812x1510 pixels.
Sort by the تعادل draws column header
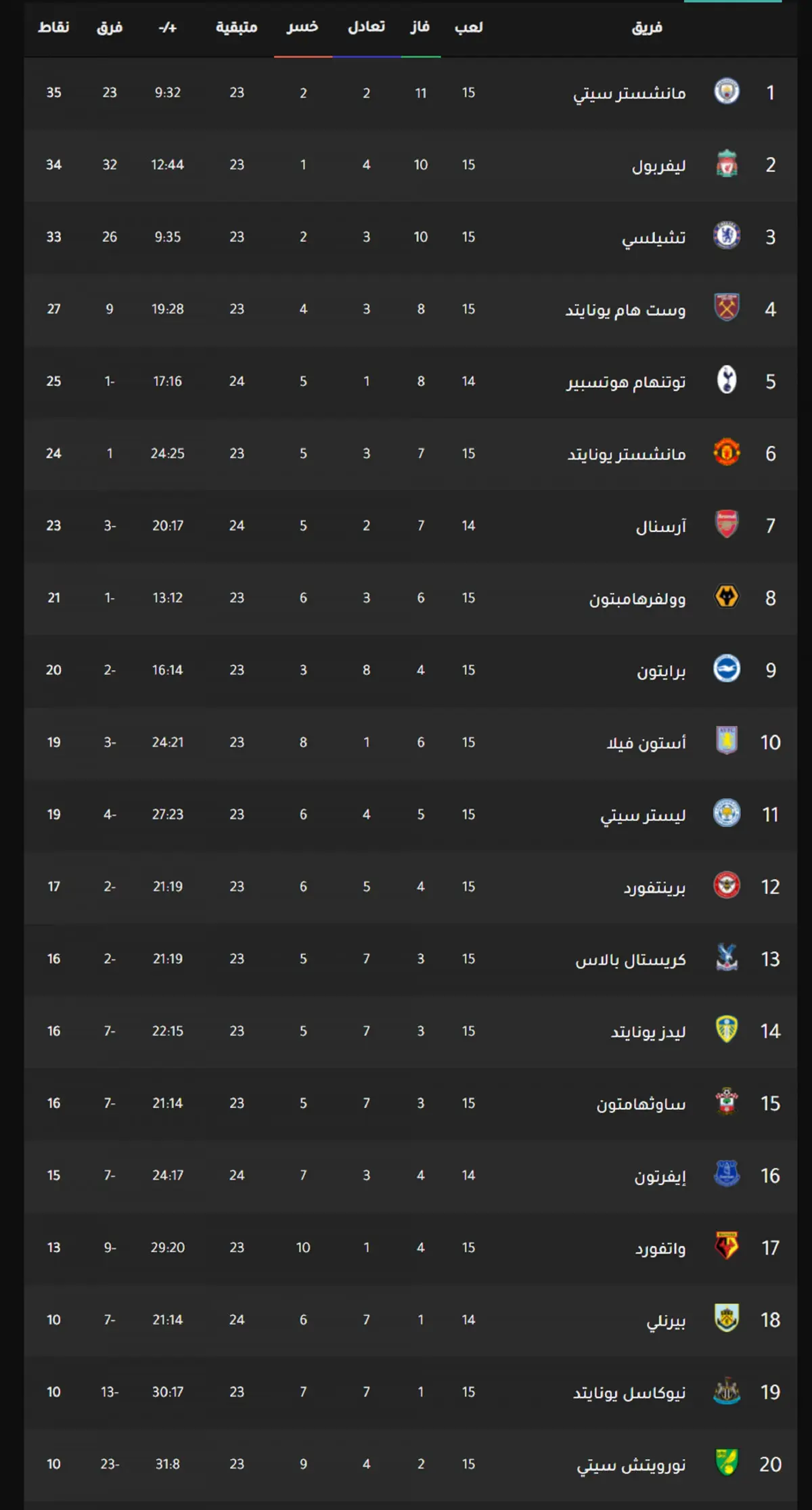click(x=367, y=27)
